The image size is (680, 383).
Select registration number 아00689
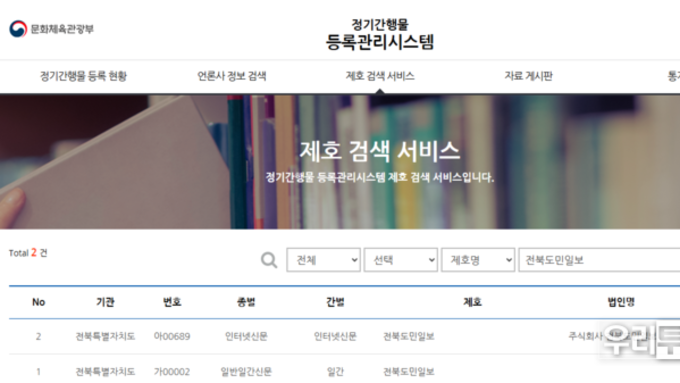[172, 337]
